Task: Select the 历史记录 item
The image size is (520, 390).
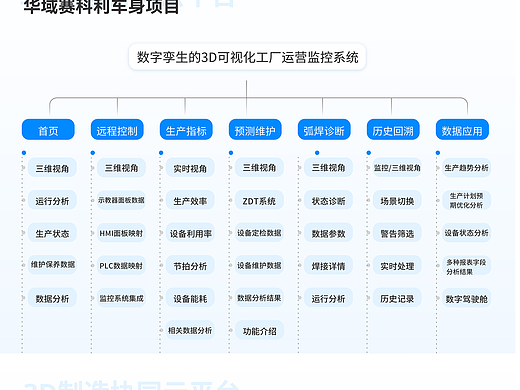Action: 397,298
